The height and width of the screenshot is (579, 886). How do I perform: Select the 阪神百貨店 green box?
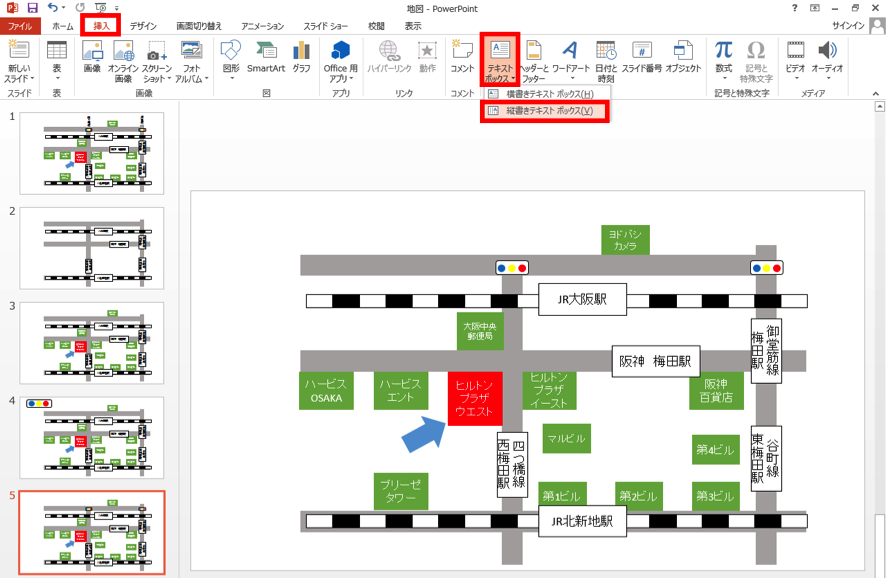point(716,390)
